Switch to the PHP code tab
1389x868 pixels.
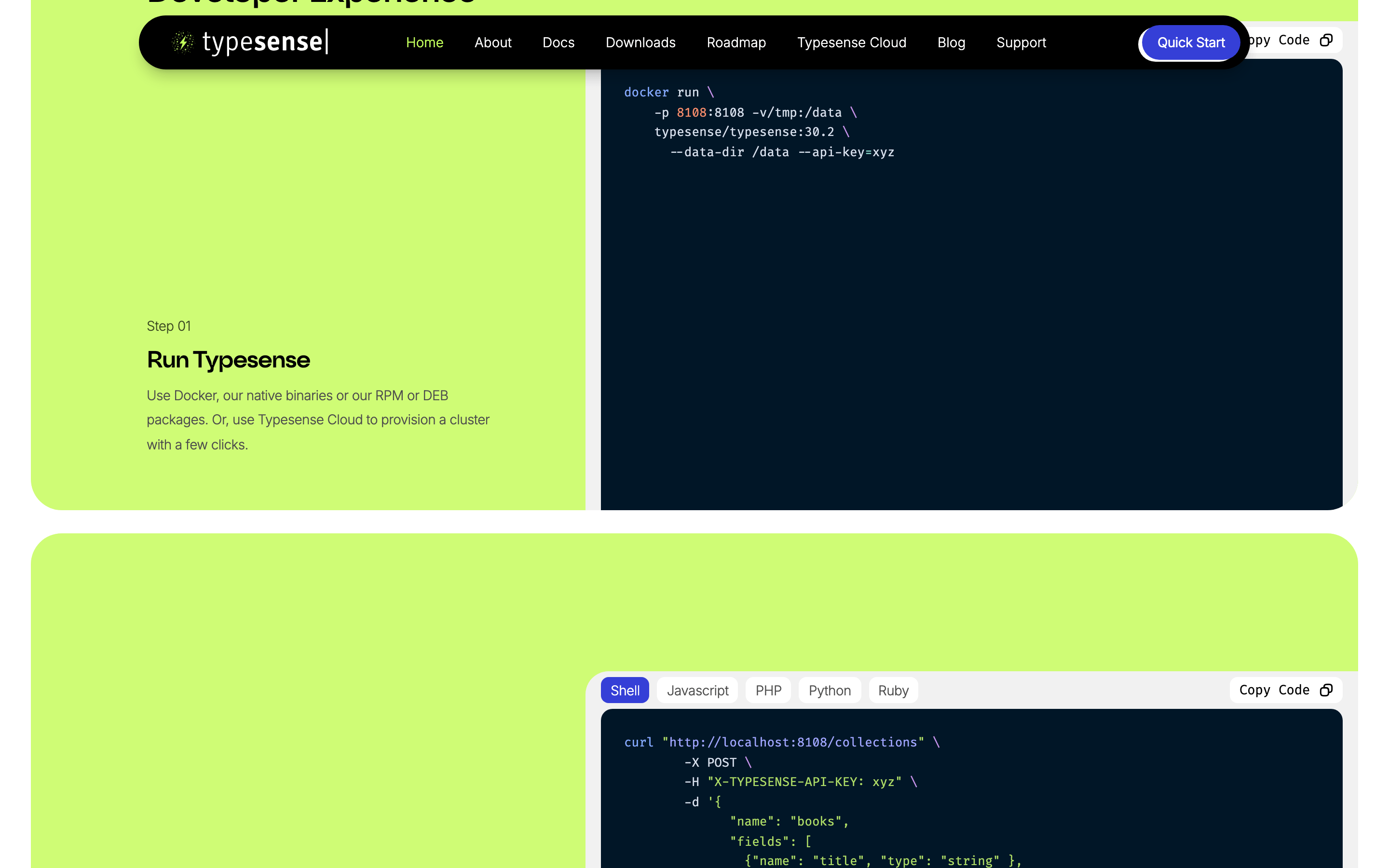768,690
